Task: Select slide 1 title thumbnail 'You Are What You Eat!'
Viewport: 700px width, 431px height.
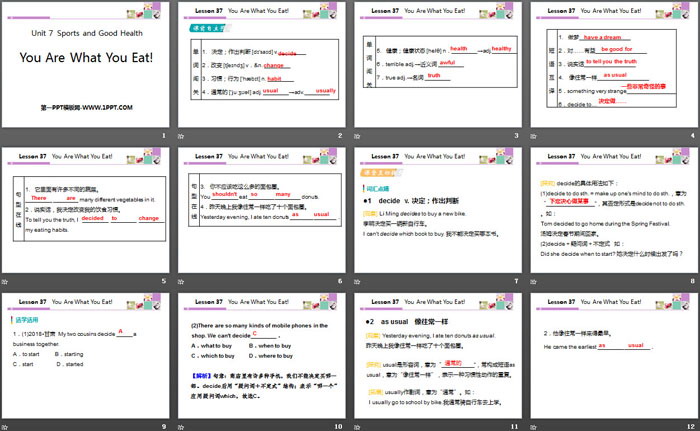Action: tap(85, 64)
